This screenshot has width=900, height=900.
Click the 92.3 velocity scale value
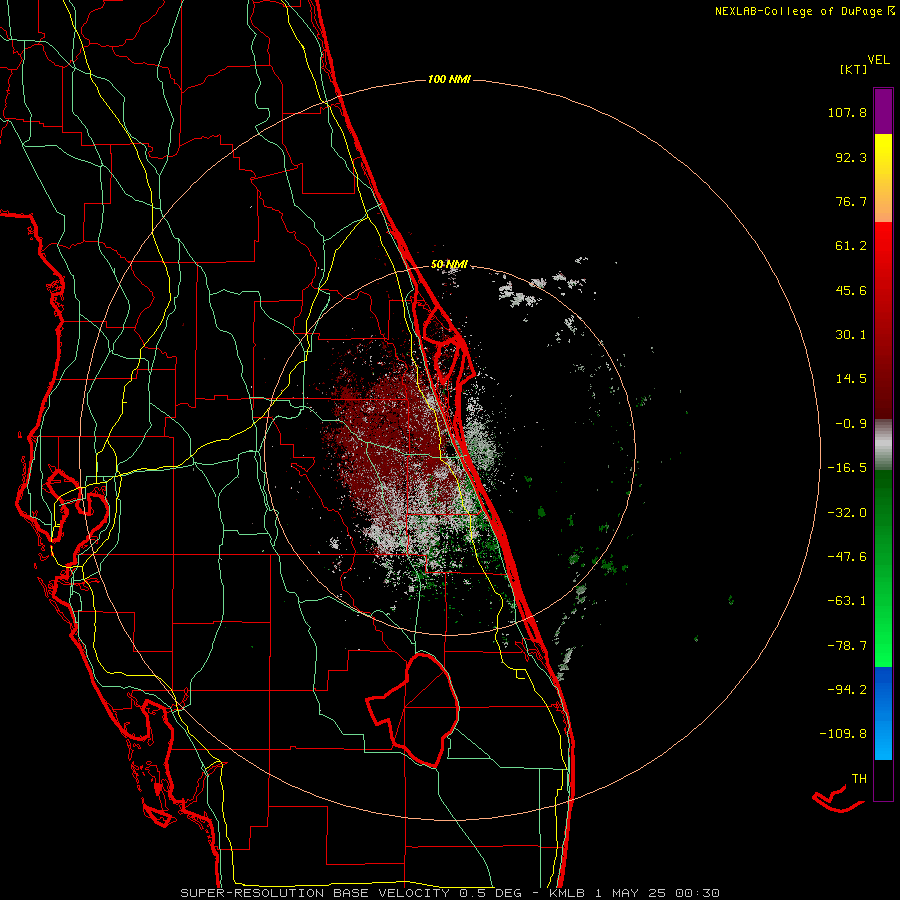click(x=851, y=157)
